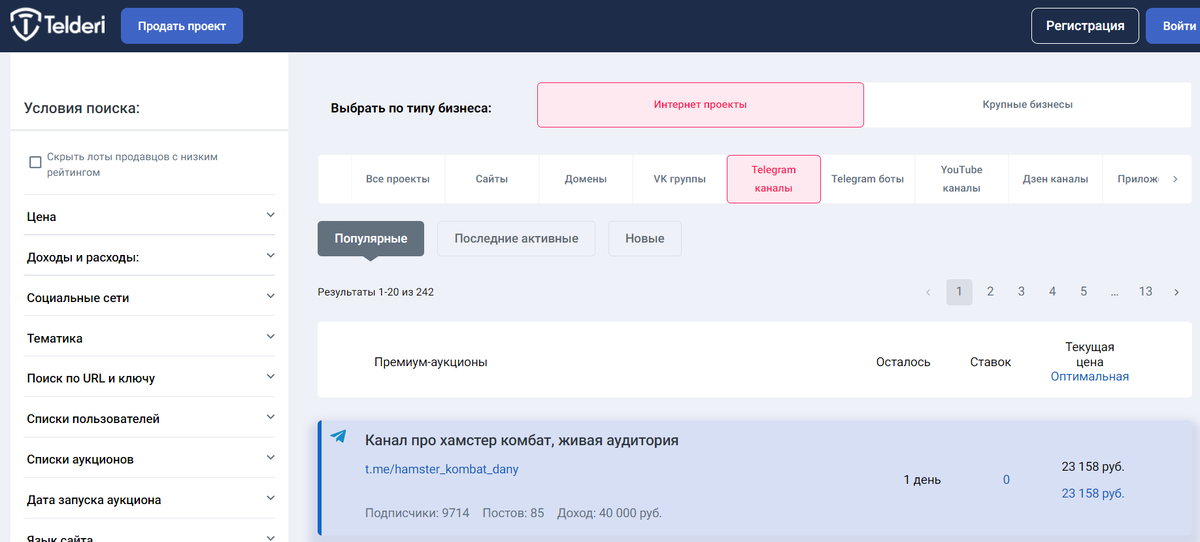The height and width of the screenshot is (542, 1200).
Task: Click the Результаты 1-20 из 242 text
Action: point(376,292)
